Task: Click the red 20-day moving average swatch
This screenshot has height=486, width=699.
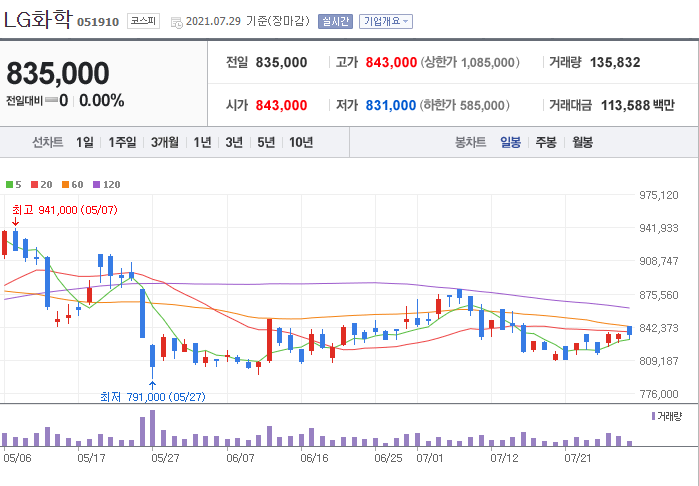Action: pyautogui.click(x=34, y=185)
